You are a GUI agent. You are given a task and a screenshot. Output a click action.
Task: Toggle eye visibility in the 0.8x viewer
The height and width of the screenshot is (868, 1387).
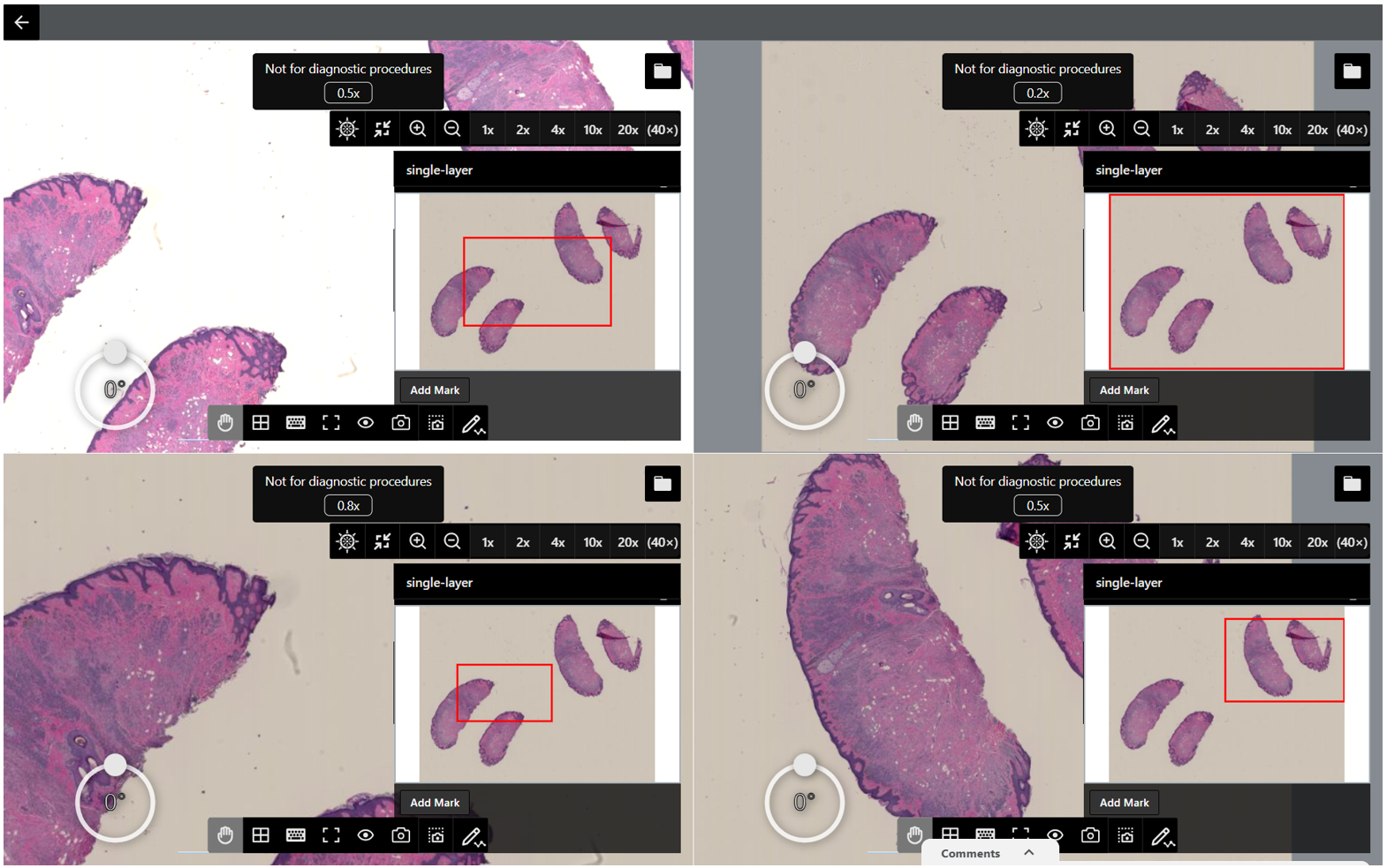(x=366, y=835)
